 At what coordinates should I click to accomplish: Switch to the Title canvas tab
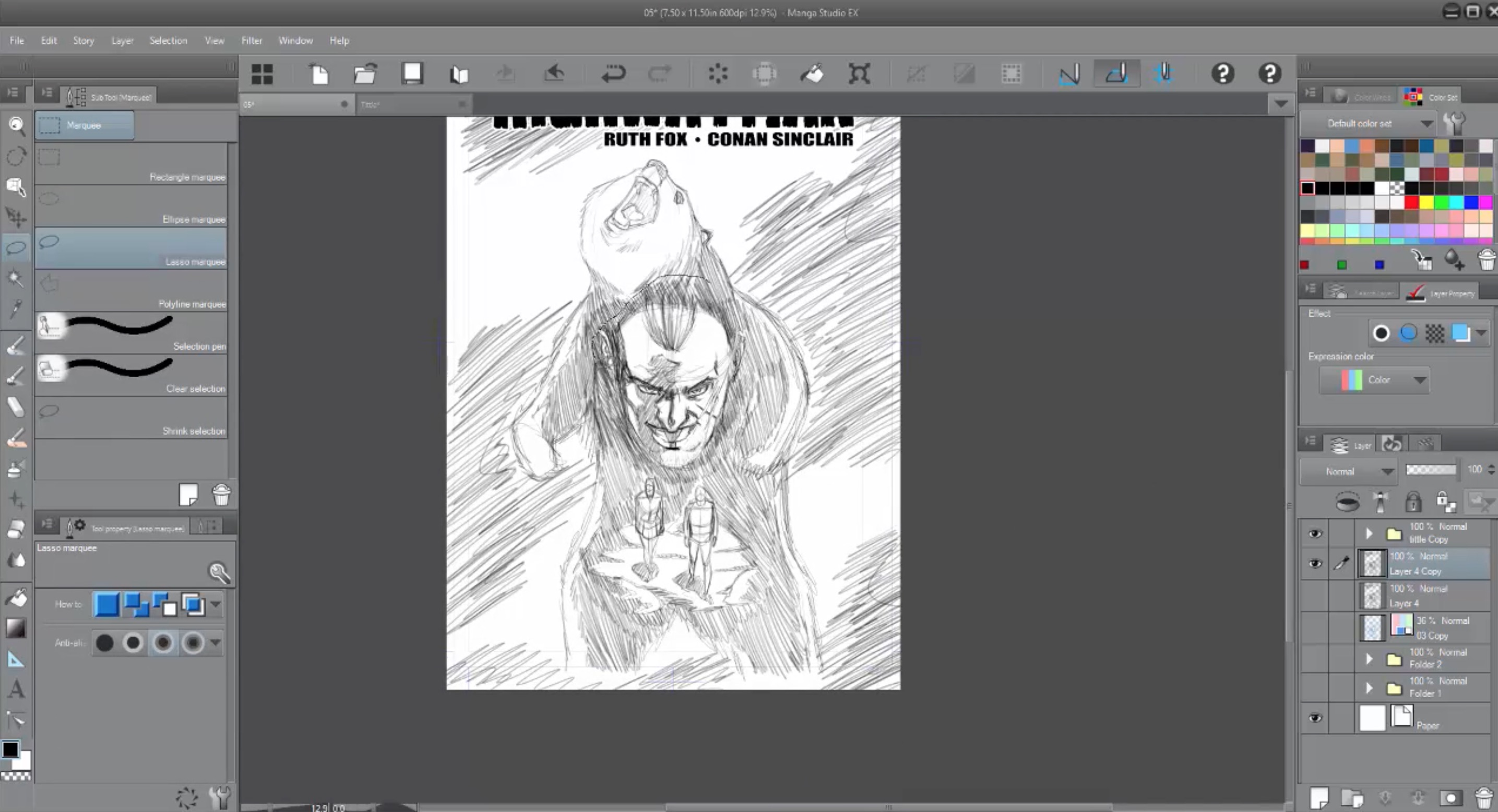[413, 104]
